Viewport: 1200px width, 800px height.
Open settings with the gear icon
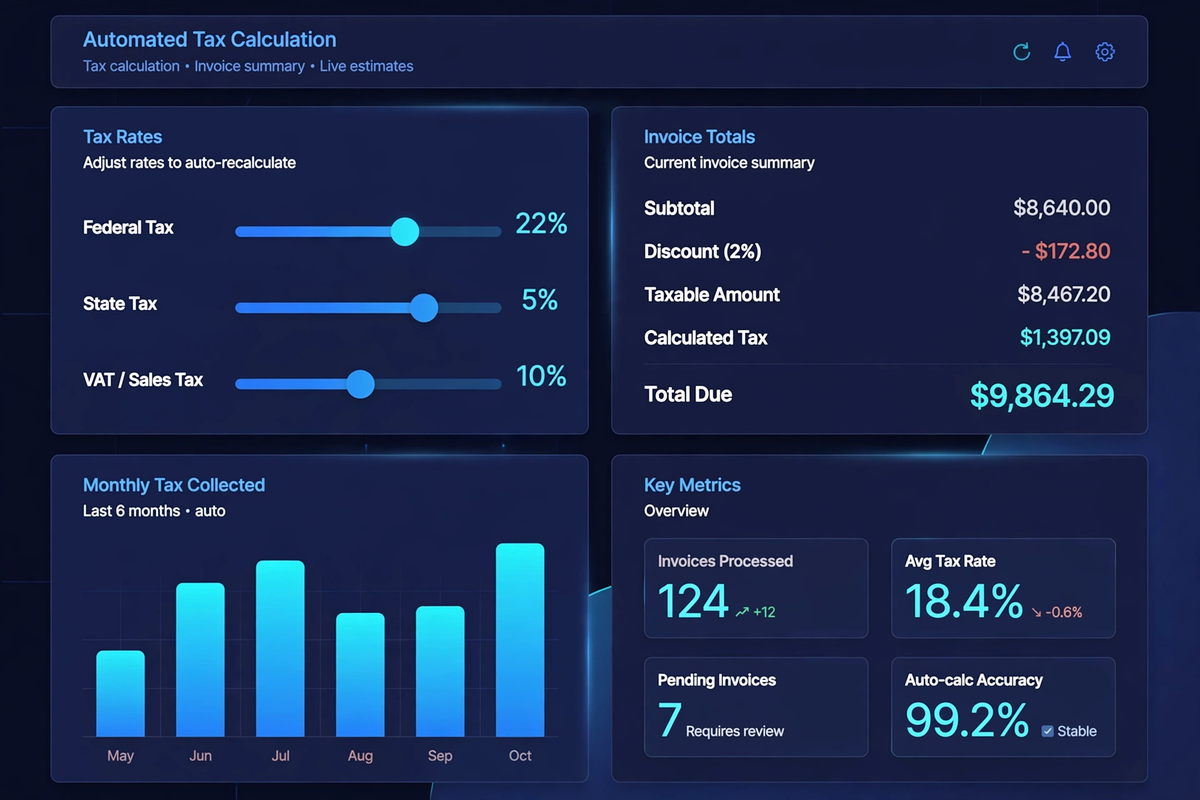(x=1105, y=52)
